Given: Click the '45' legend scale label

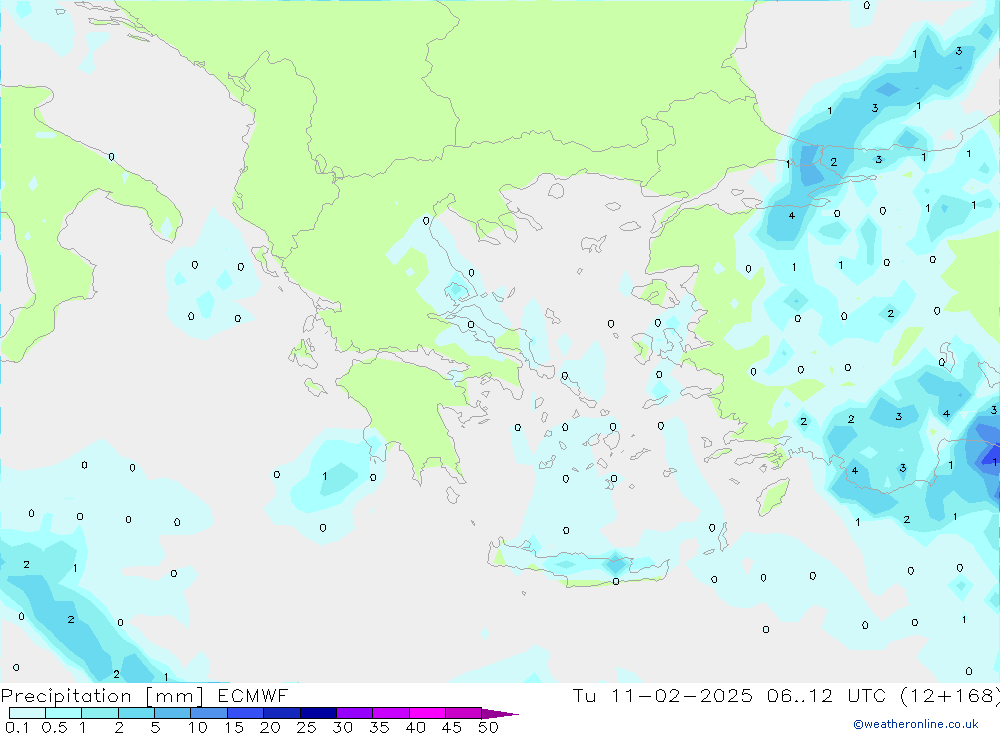Looking at the screenshot, I should click(452, 727).
